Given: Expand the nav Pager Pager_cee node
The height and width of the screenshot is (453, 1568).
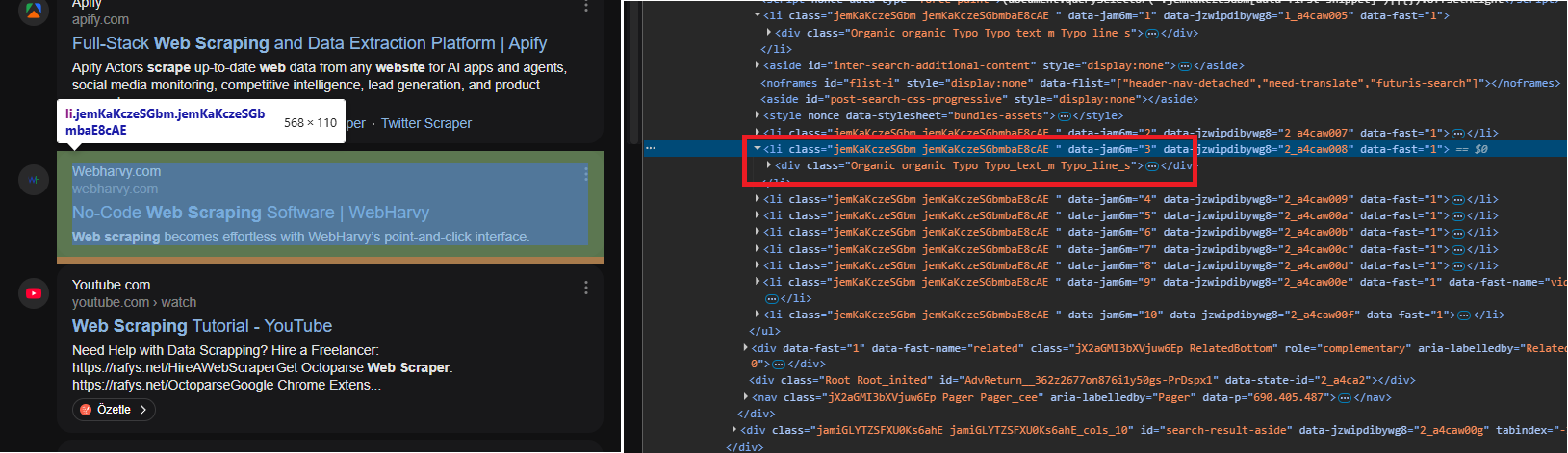Looking at the screenshot, I should click(746, 397).
